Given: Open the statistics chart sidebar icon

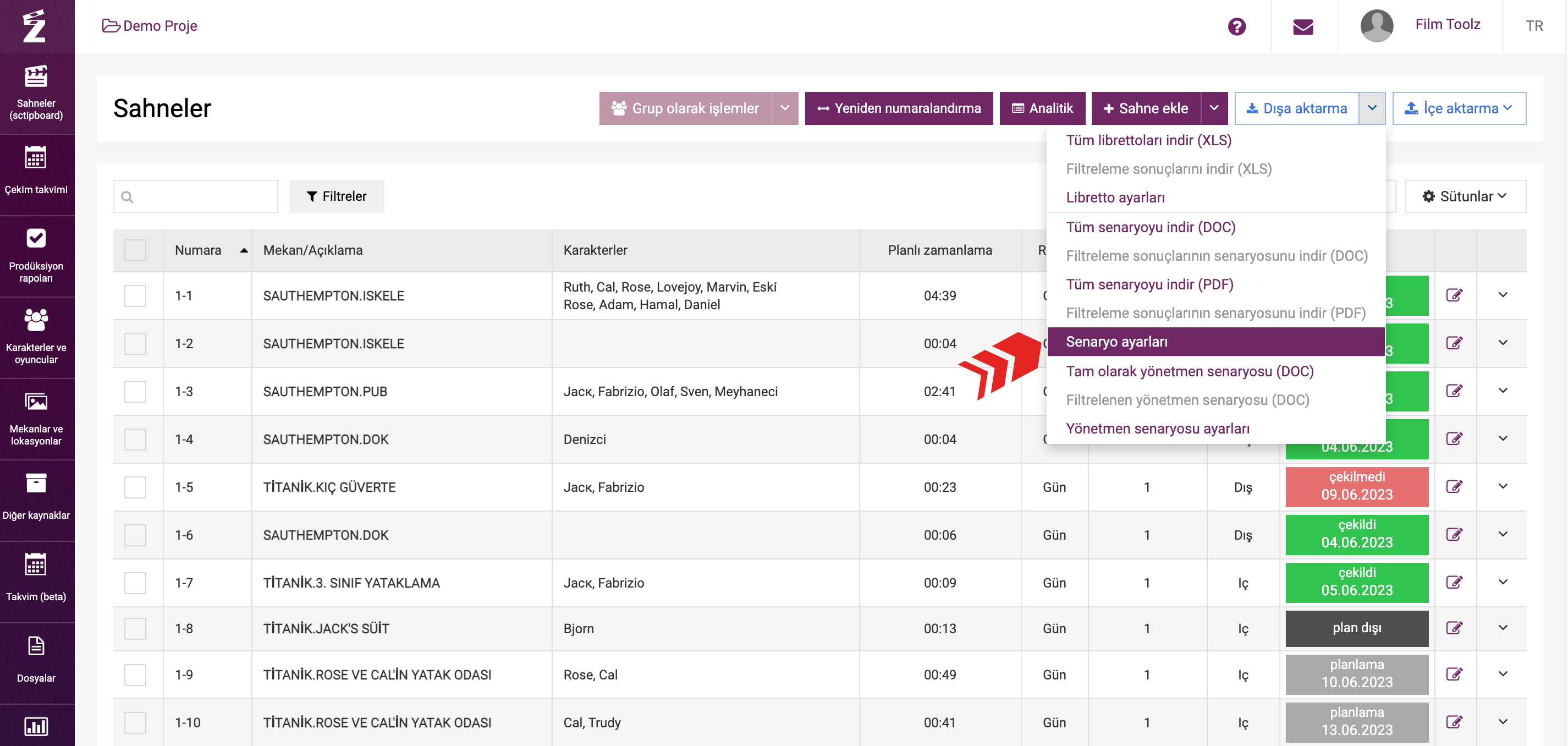Looking at the screenshot, I should [x=36, y=726].
